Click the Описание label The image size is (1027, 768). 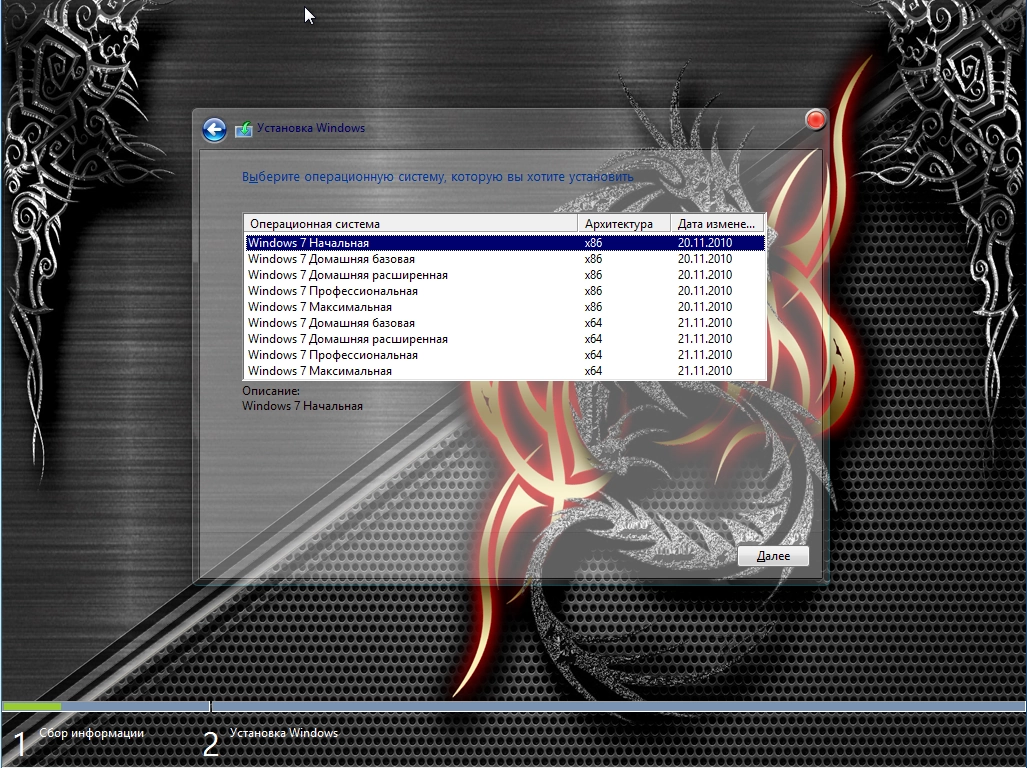click(271, 391)
